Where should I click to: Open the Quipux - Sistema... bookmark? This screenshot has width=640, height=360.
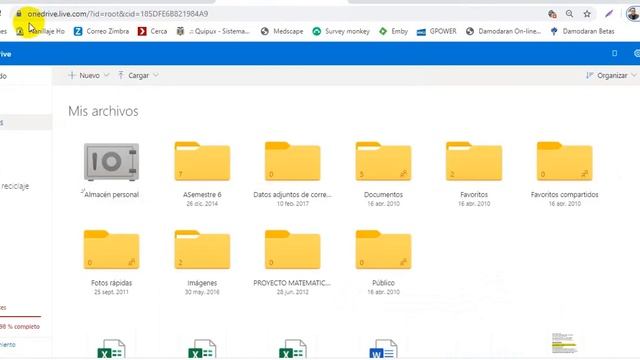click(x=213, y=31)
